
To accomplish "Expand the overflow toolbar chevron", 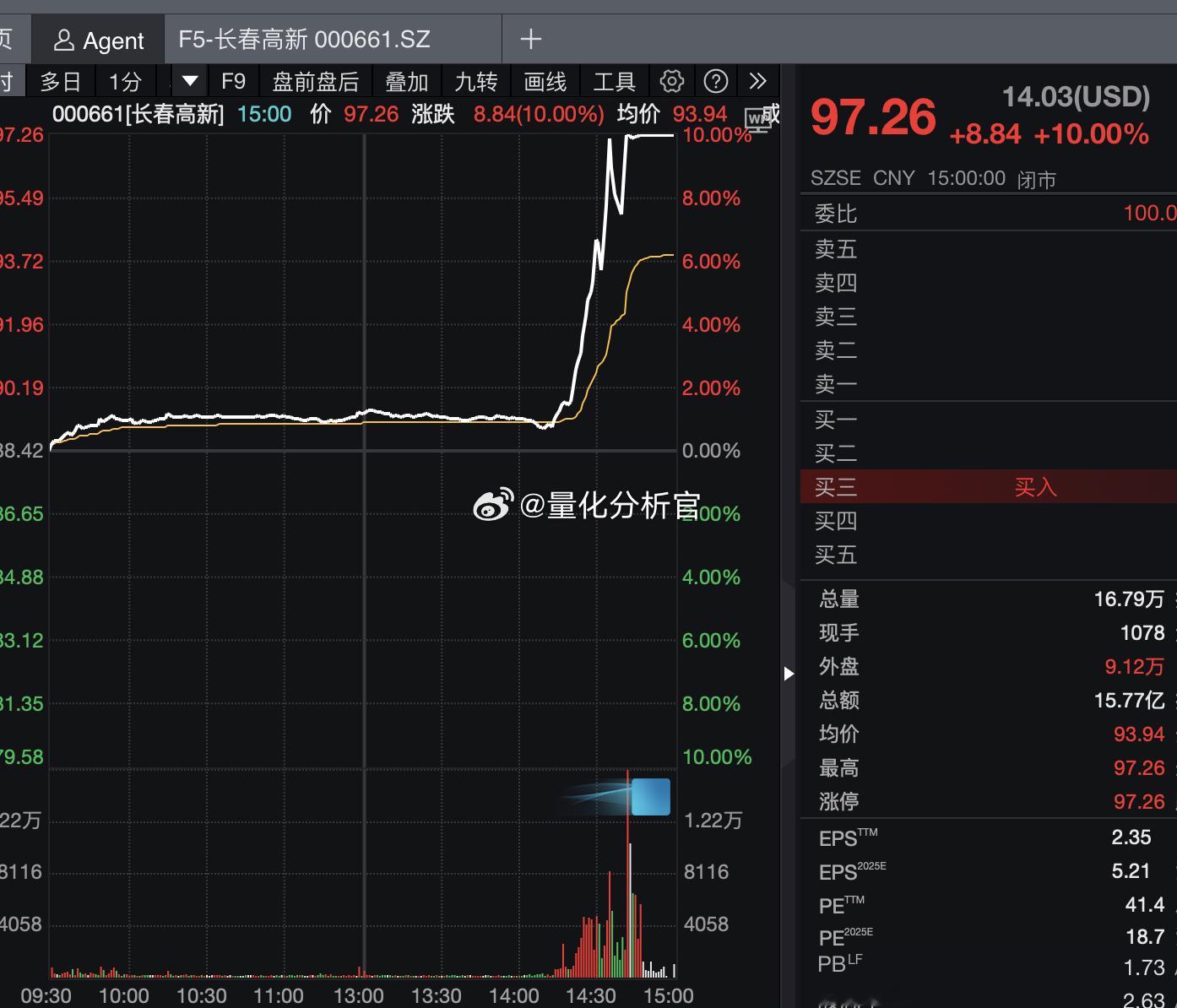I will click(758, 81).
